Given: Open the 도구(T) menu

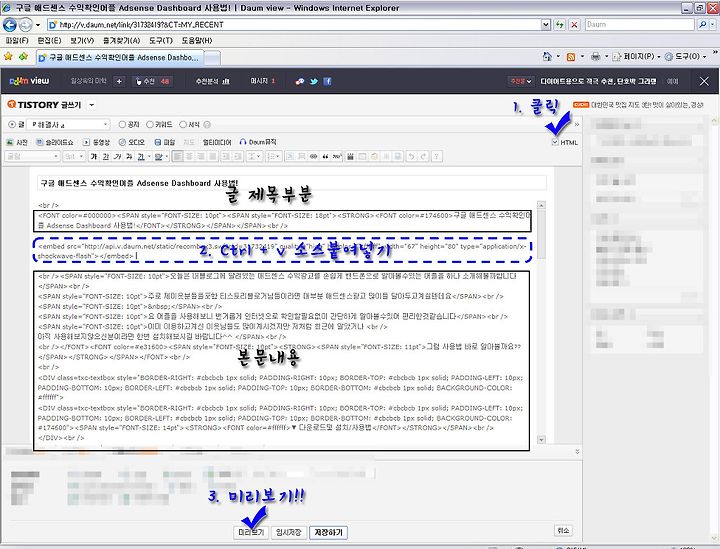Looking at the screenshot, I should (161, 40).
